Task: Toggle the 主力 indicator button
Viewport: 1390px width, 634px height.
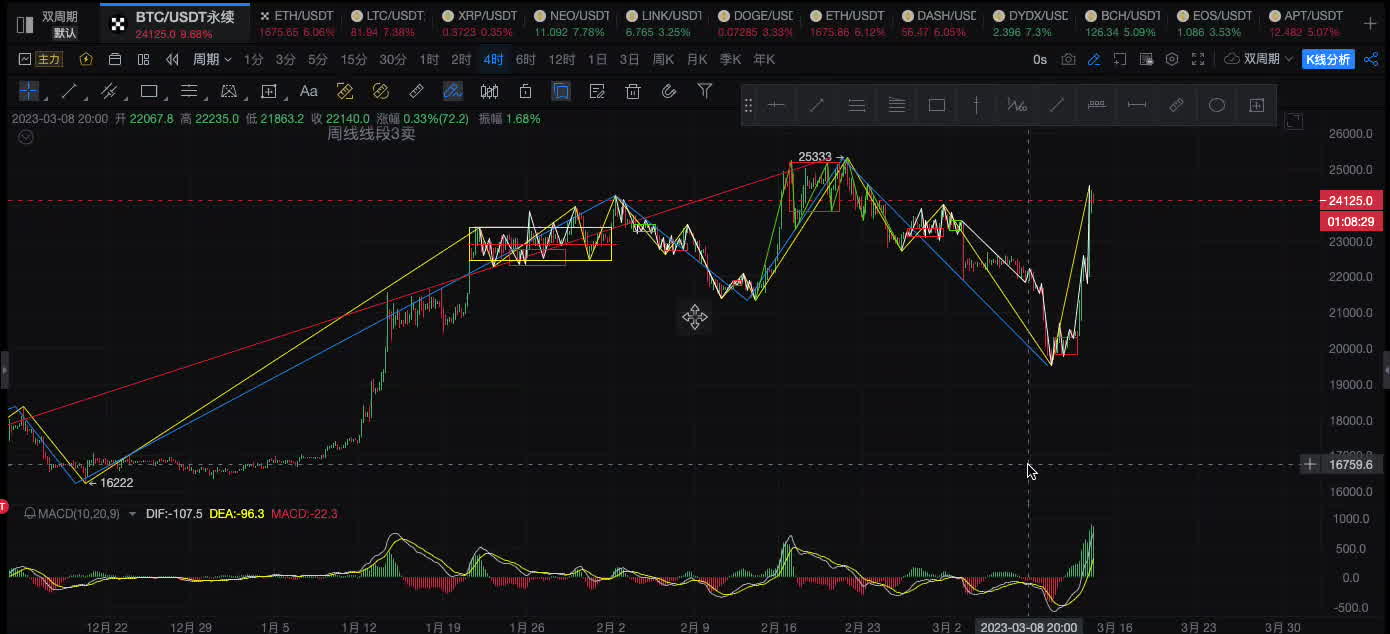Action: coord(41,60)
